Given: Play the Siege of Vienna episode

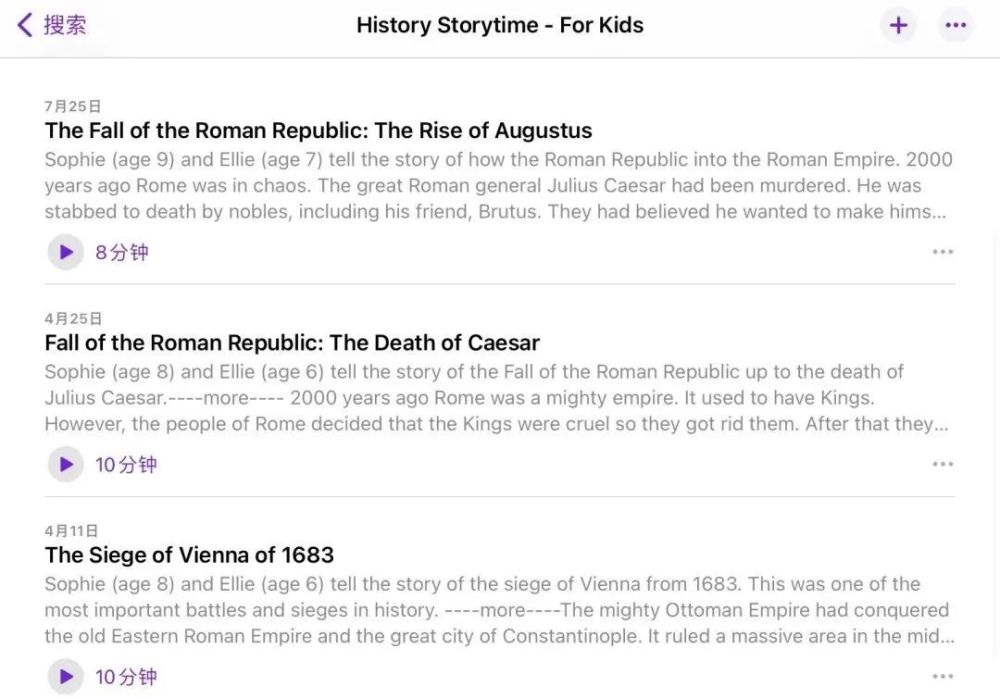Looking at the screenshot, I should coord(66,676).
